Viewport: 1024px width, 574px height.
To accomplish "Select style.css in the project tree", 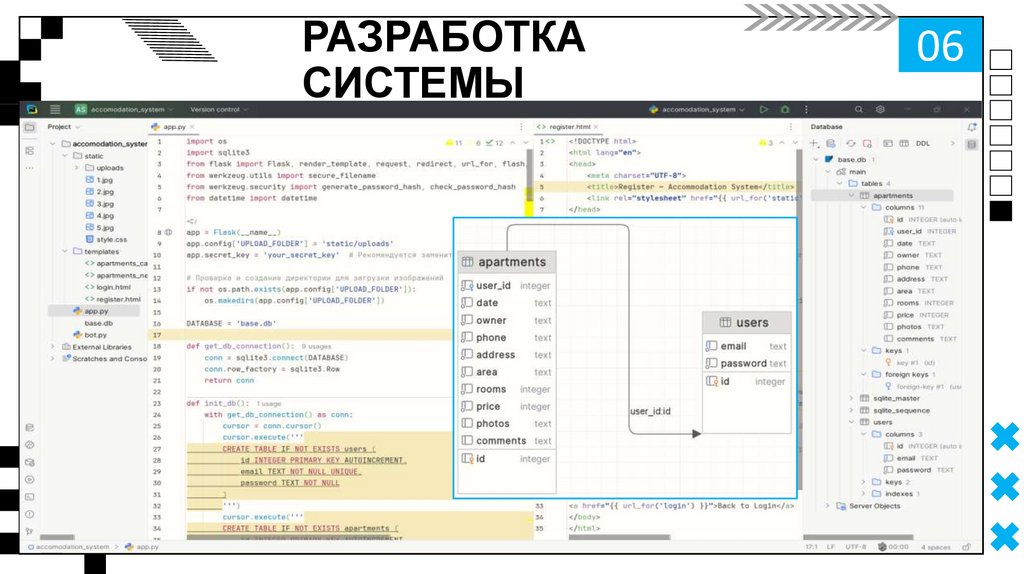I will coord(106,240).
